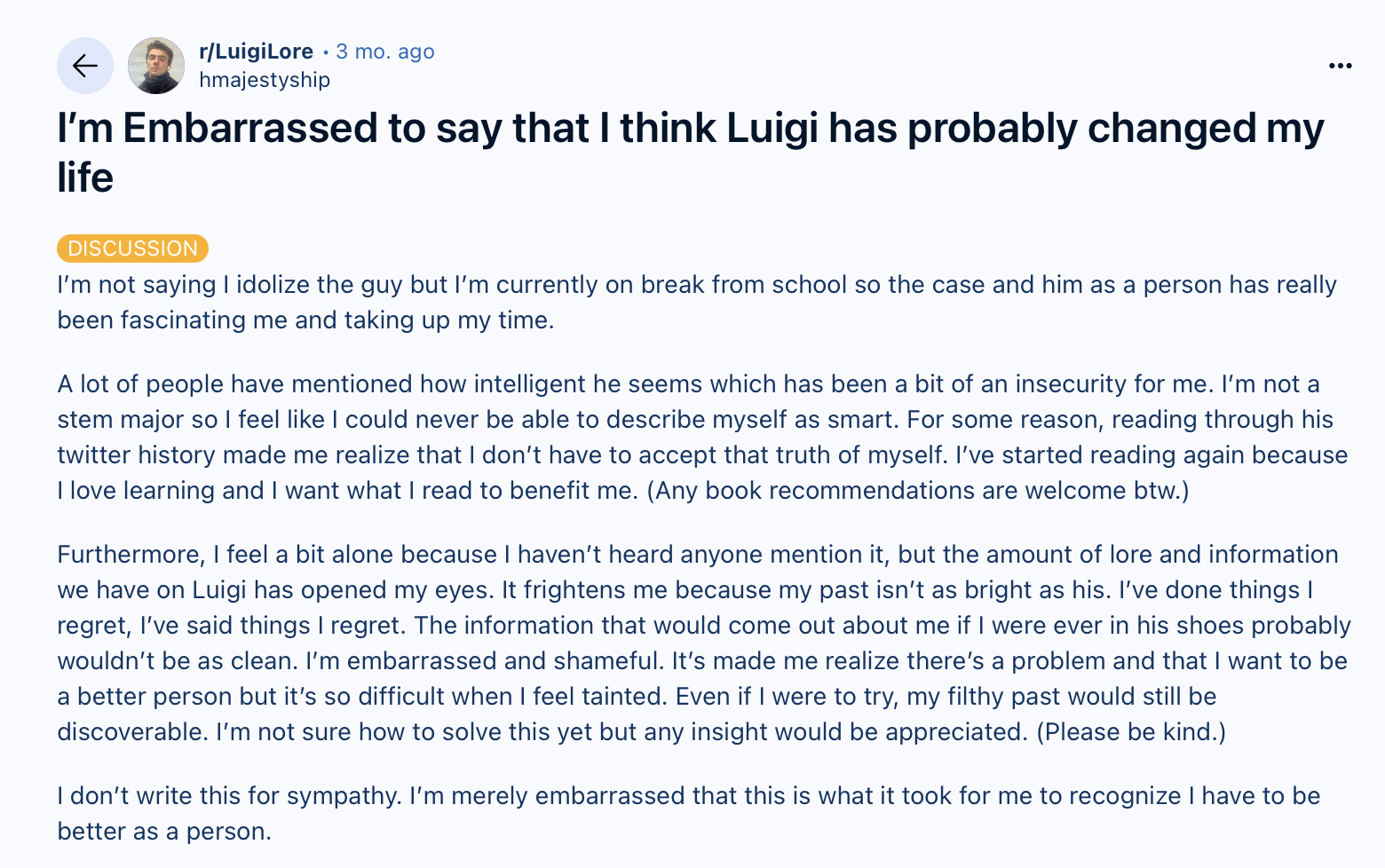The height and width of the screenshot is (868, 1385).
Task: Open the three-dot post options menu
Action: [1340, 66]
